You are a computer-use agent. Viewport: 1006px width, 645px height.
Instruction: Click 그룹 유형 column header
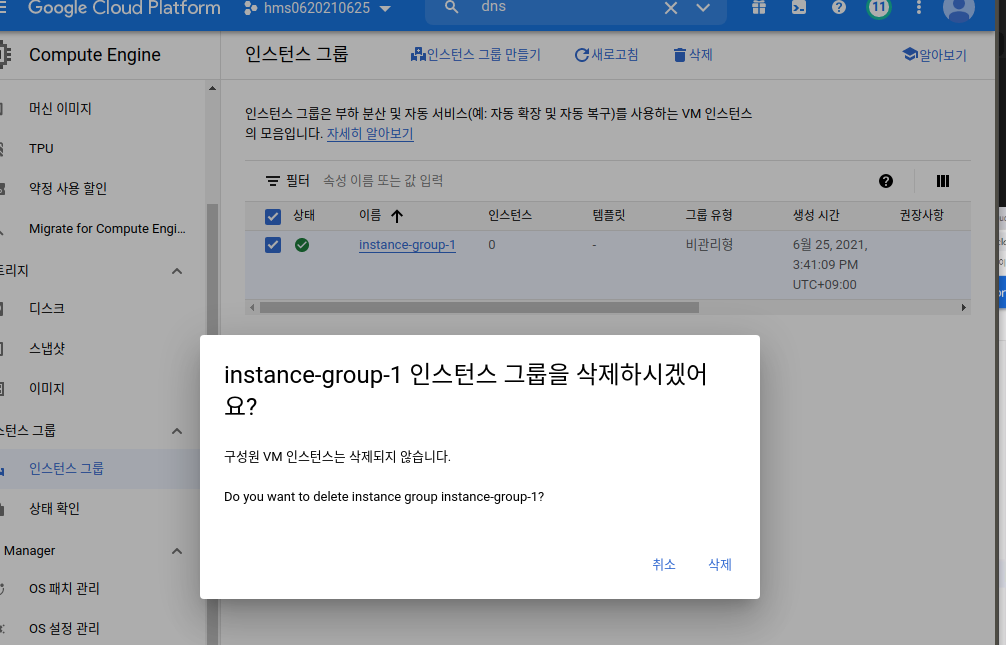click(x=709, y=215)
